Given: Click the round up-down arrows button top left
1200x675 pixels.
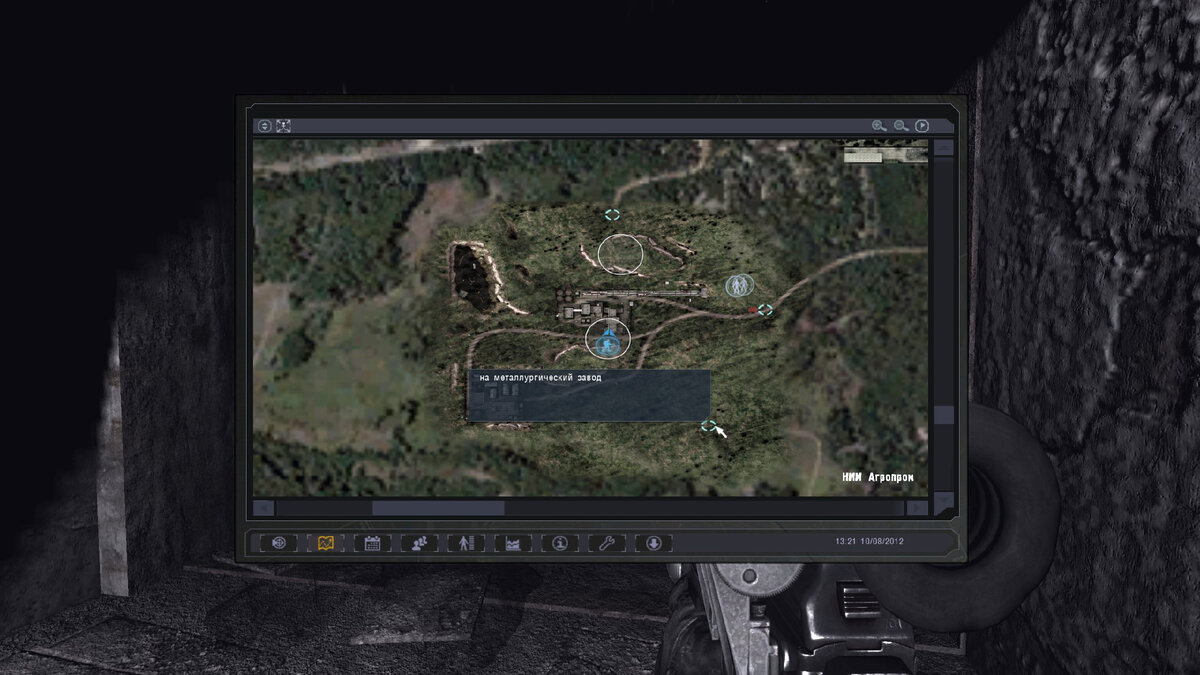Looking at the screenshot, I should click(265, 126).
